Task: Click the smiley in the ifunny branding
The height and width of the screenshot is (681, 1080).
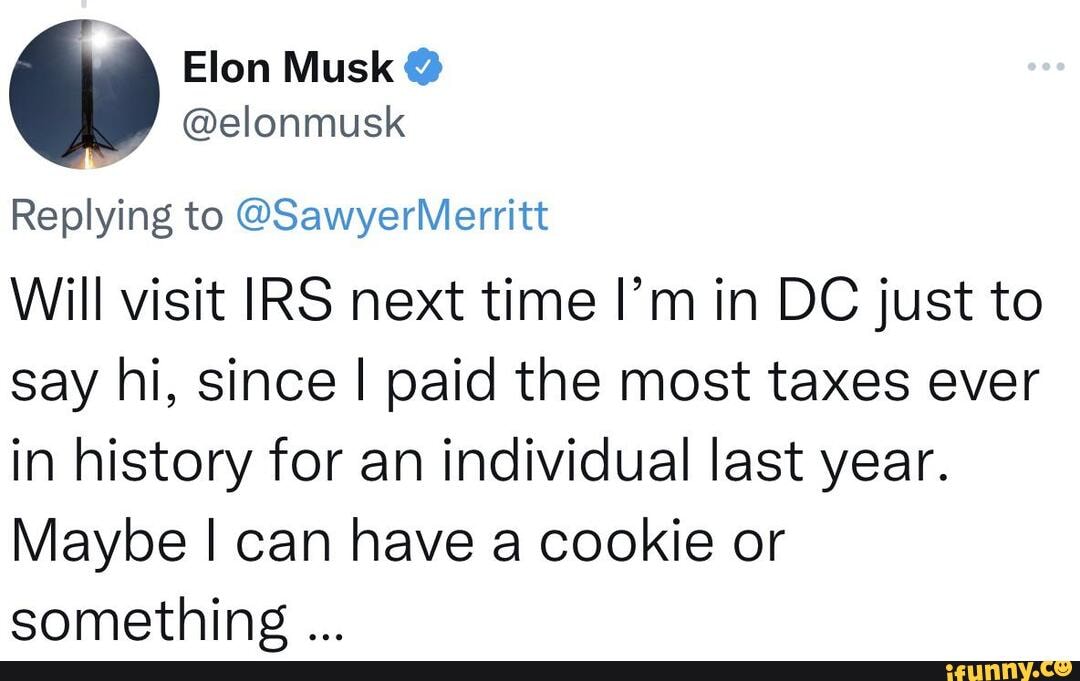Action: (1063, 668)
